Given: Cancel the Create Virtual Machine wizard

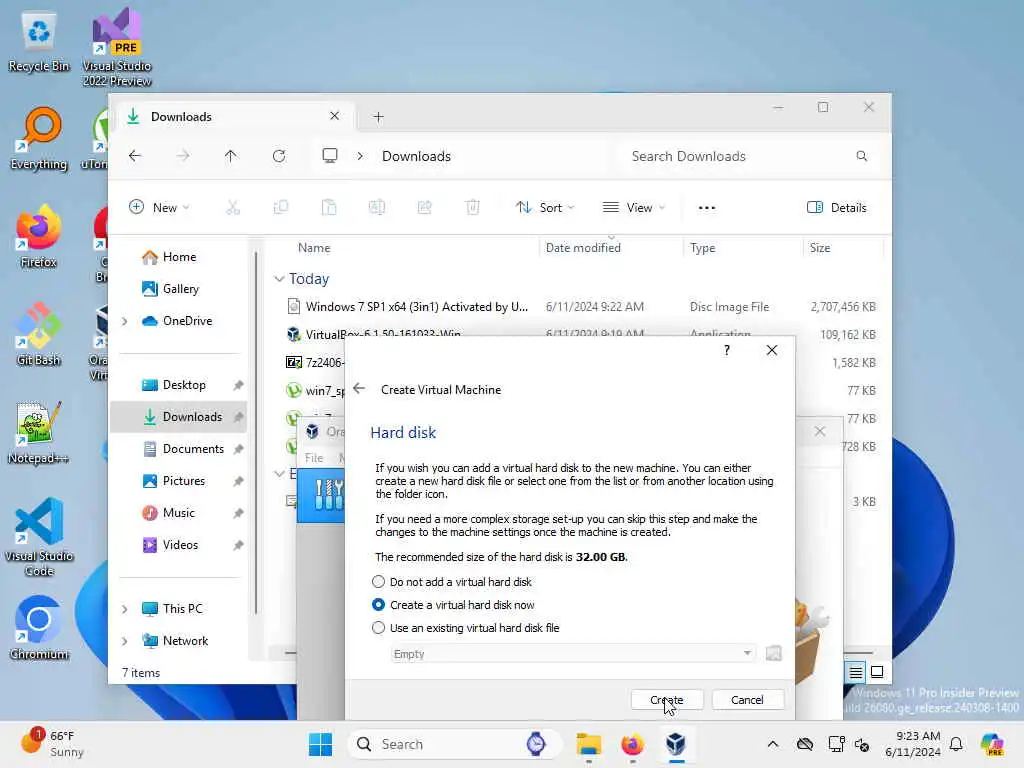Looking at the screenshot, I should [x=747, y=699].
